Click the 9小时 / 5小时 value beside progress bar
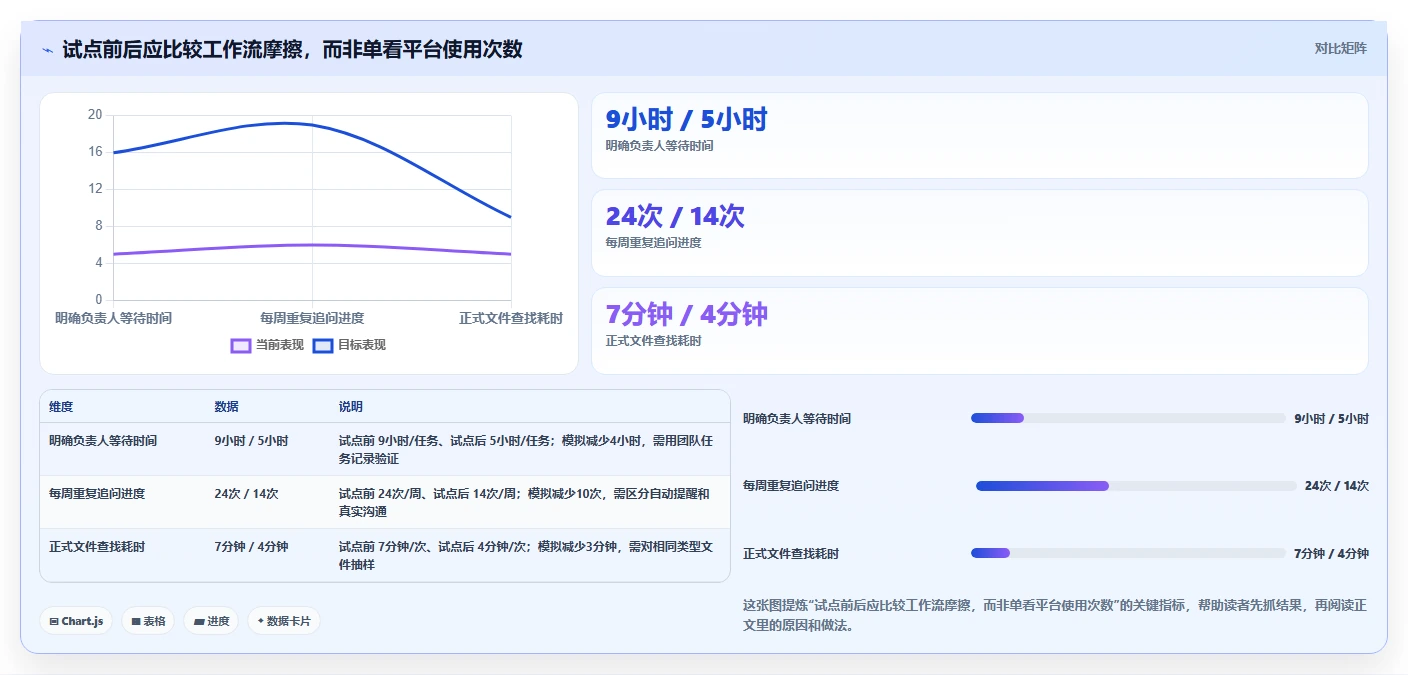 (1331, 419)
